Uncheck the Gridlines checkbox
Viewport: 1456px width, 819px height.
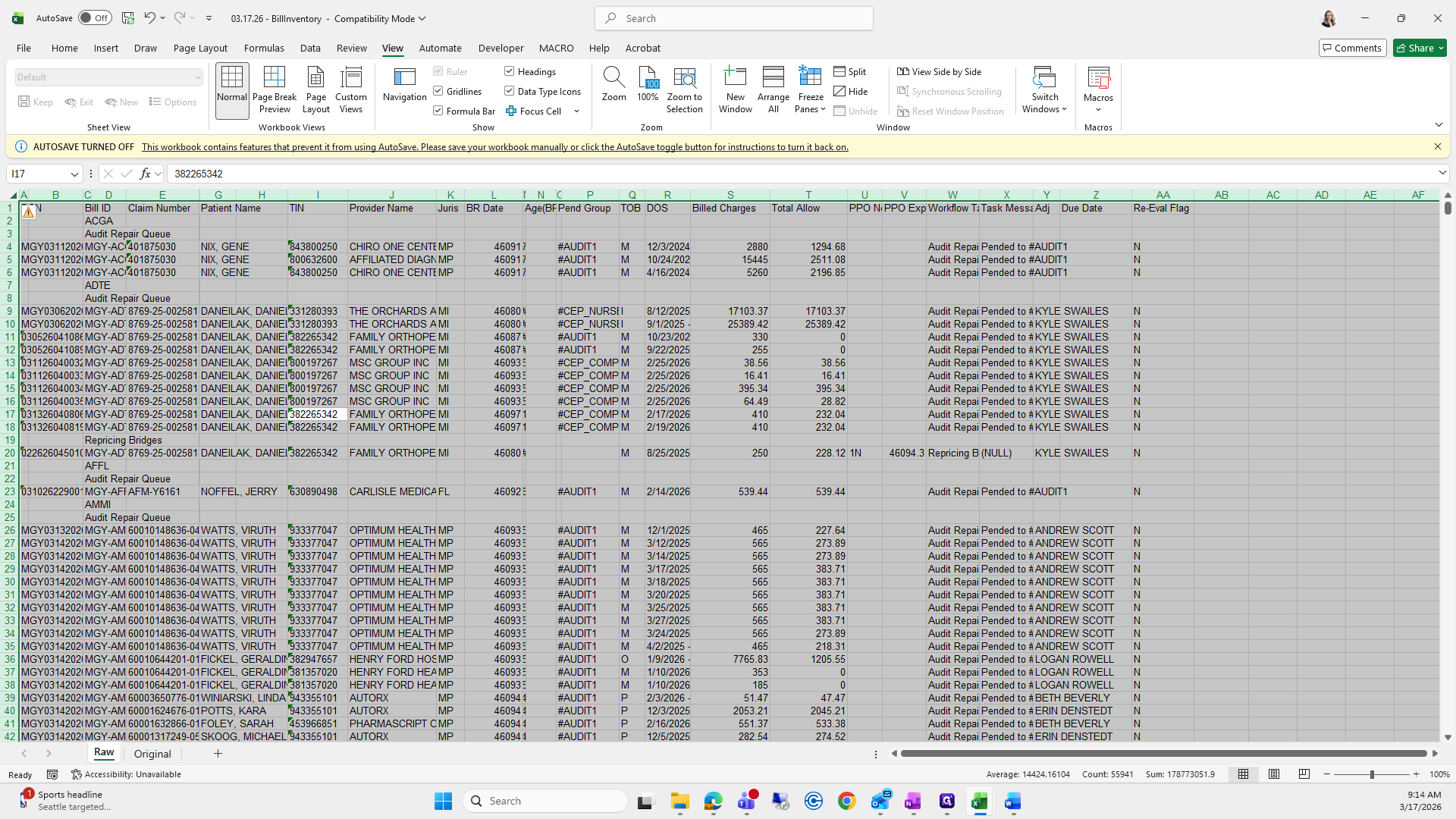coord(438,91)
